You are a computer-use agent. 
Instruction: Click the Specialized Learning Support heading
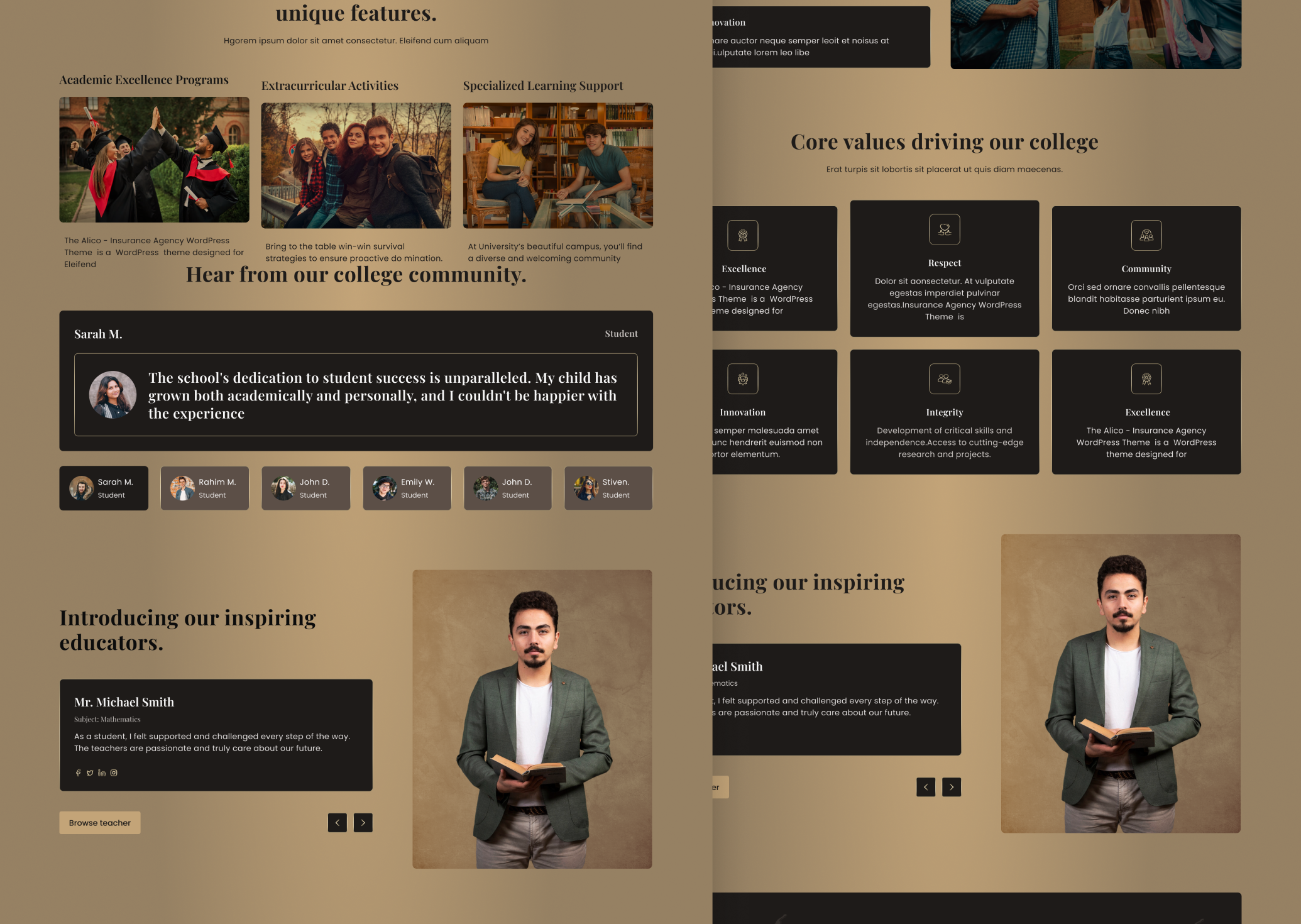tap(542, 85)
